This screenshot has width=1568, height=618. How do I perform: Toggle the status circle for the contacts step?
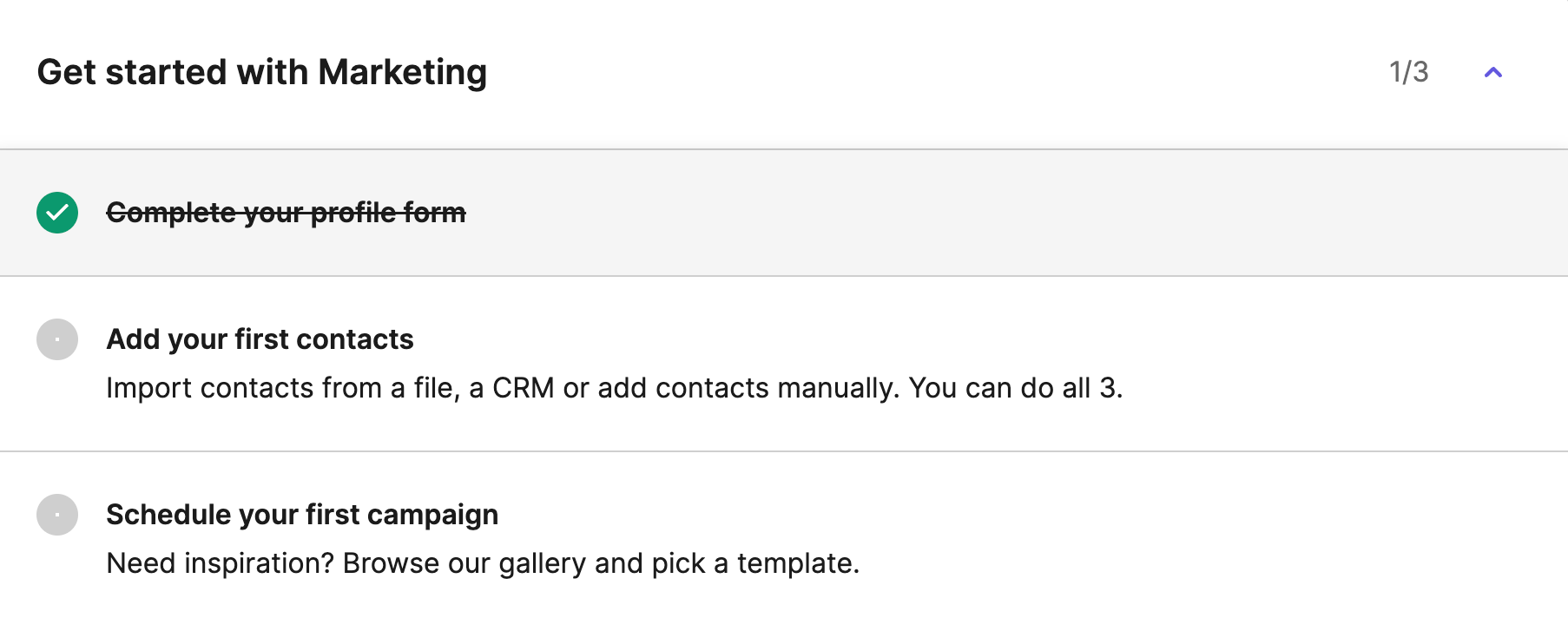[x=57, y=339]
